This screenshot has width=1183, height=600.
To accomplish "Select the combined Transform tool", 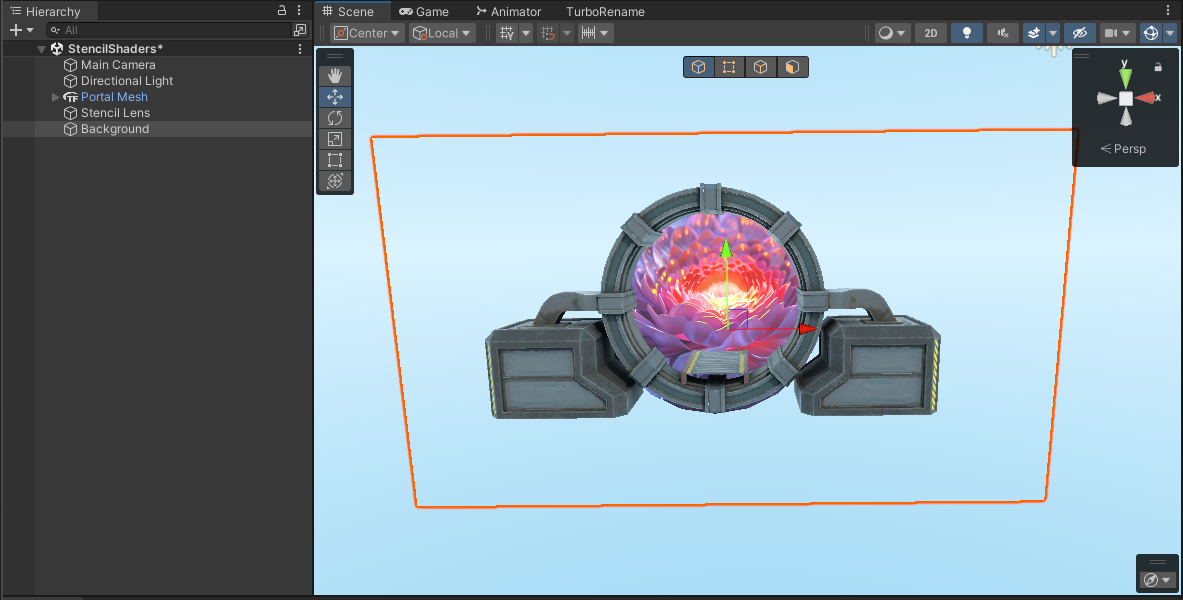I will 335,181.
